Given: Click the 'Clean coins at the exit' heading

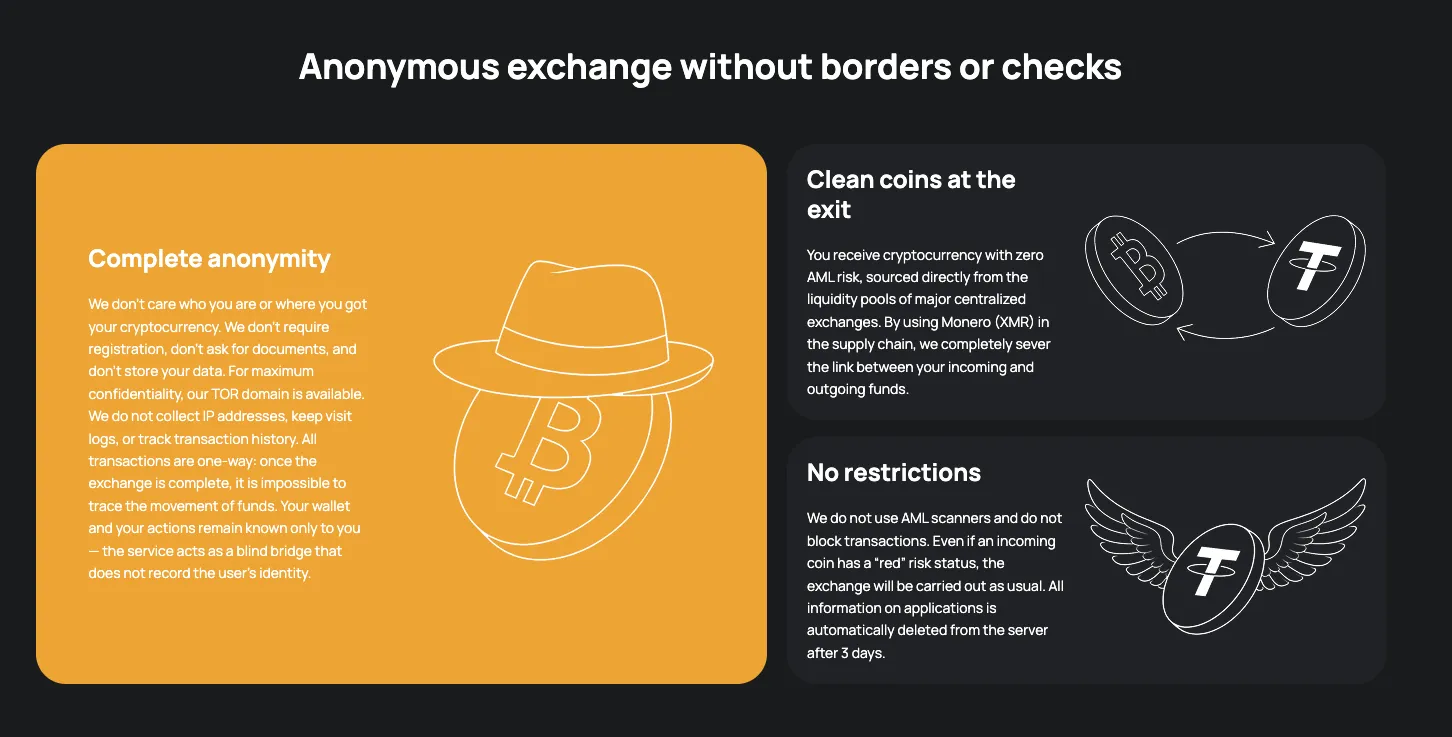Looking at the screenshot, I should pyautogui.click(x=911, y=194).
